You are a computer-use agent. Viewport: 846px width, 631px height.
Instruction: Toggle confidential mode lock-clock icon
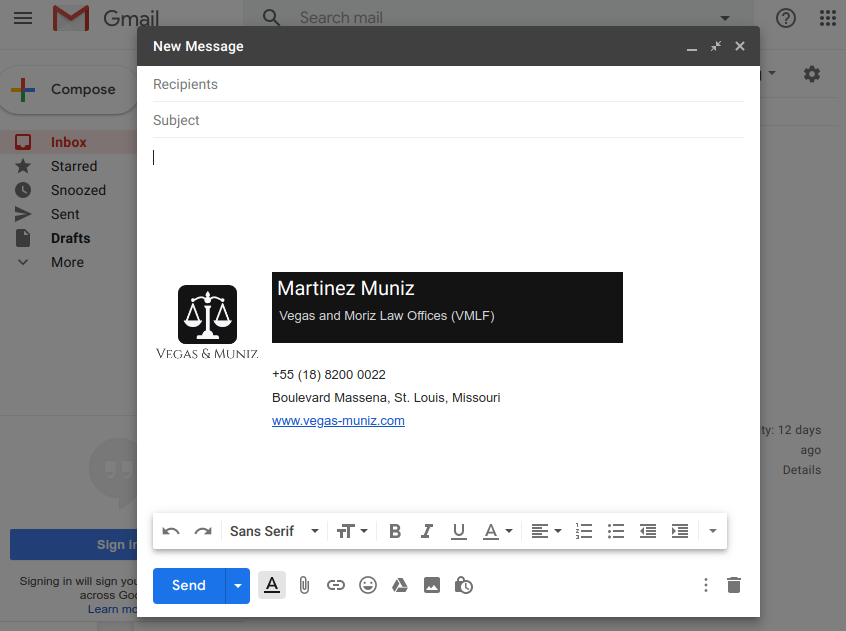(463, 585)
